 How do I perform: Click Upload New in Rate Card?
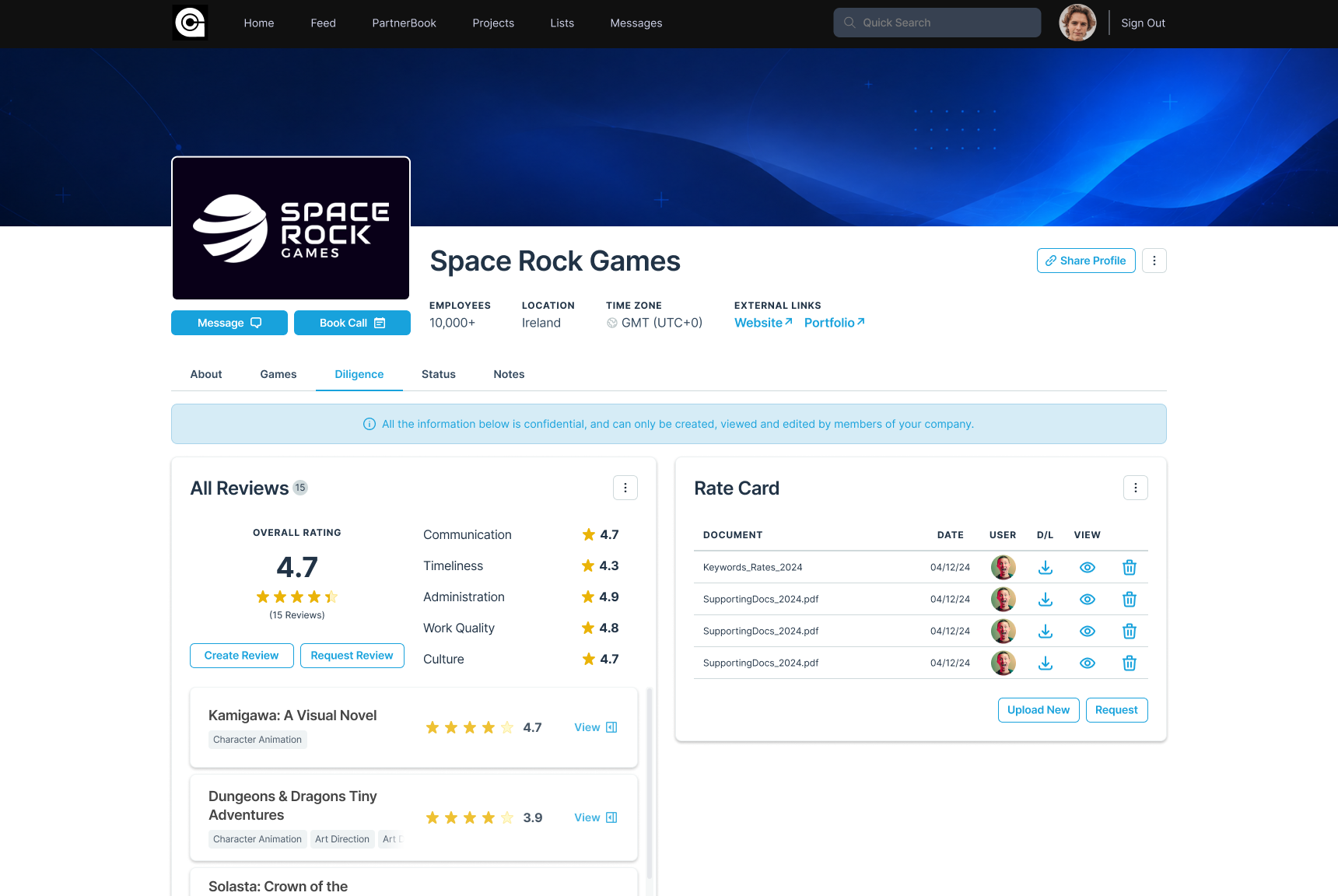pos(1039,710)
